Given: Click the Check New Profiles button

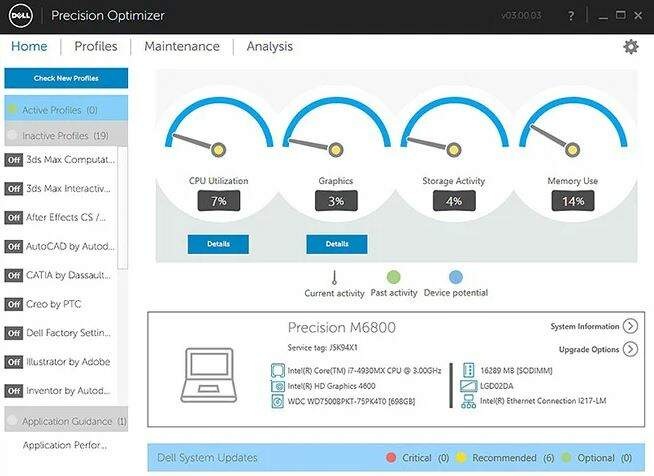Looking at the screenshot, I should click(x=66, y=78).
